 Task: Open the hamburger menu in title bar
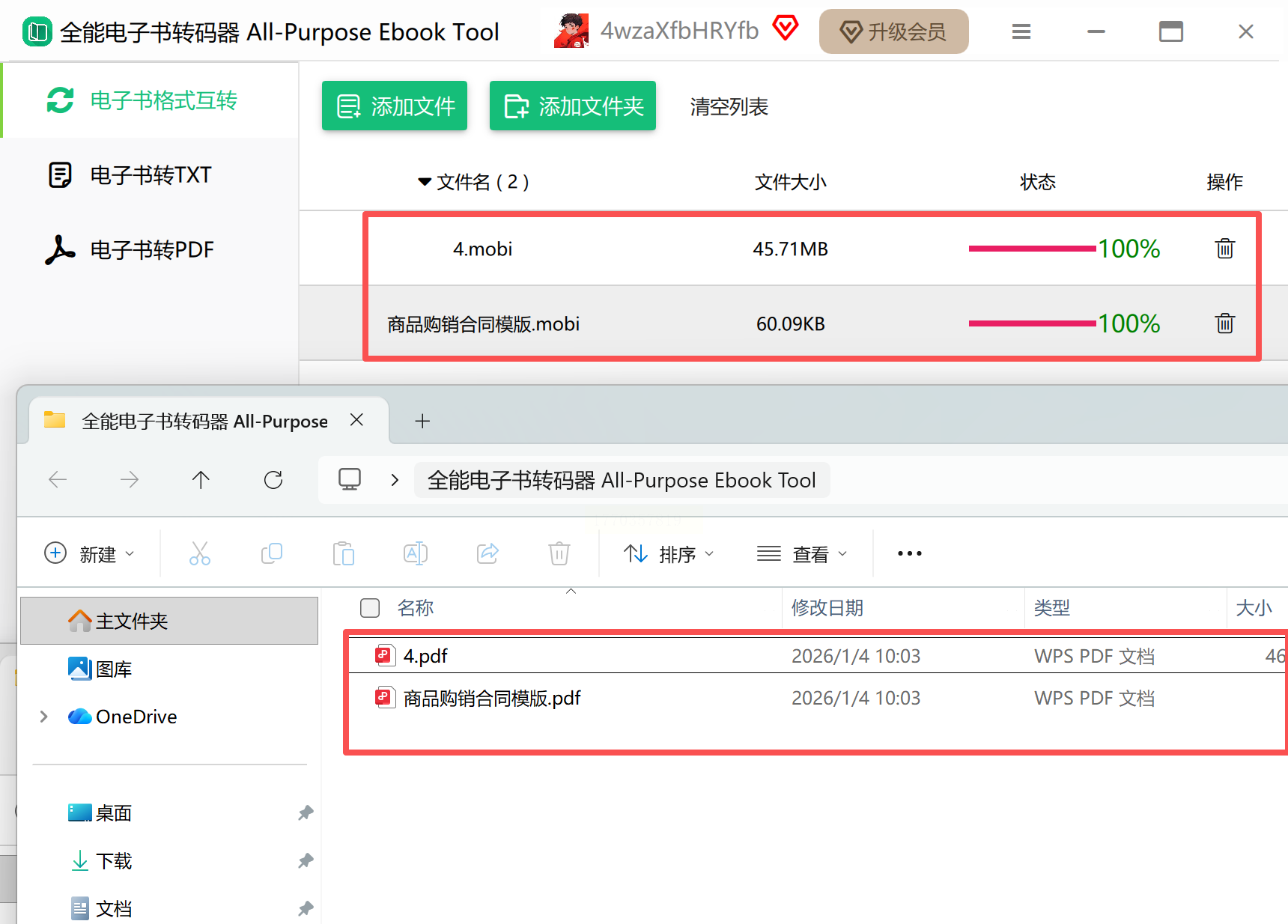tap(1021, 31)
